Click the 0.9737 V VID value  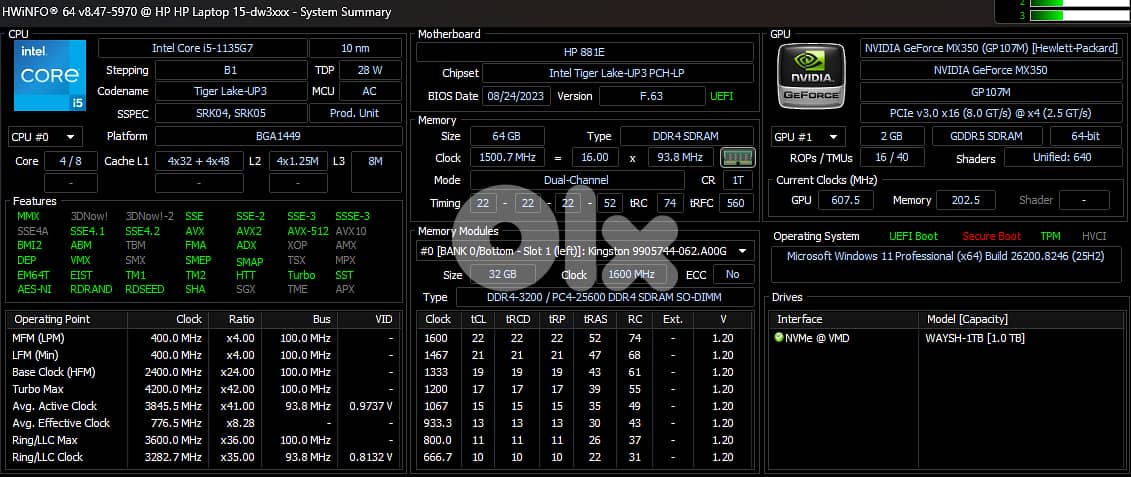[371, 406]
